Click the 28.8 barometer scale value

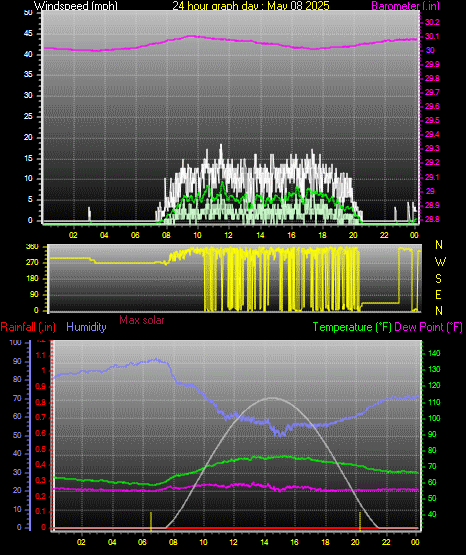tap(432, 219)
